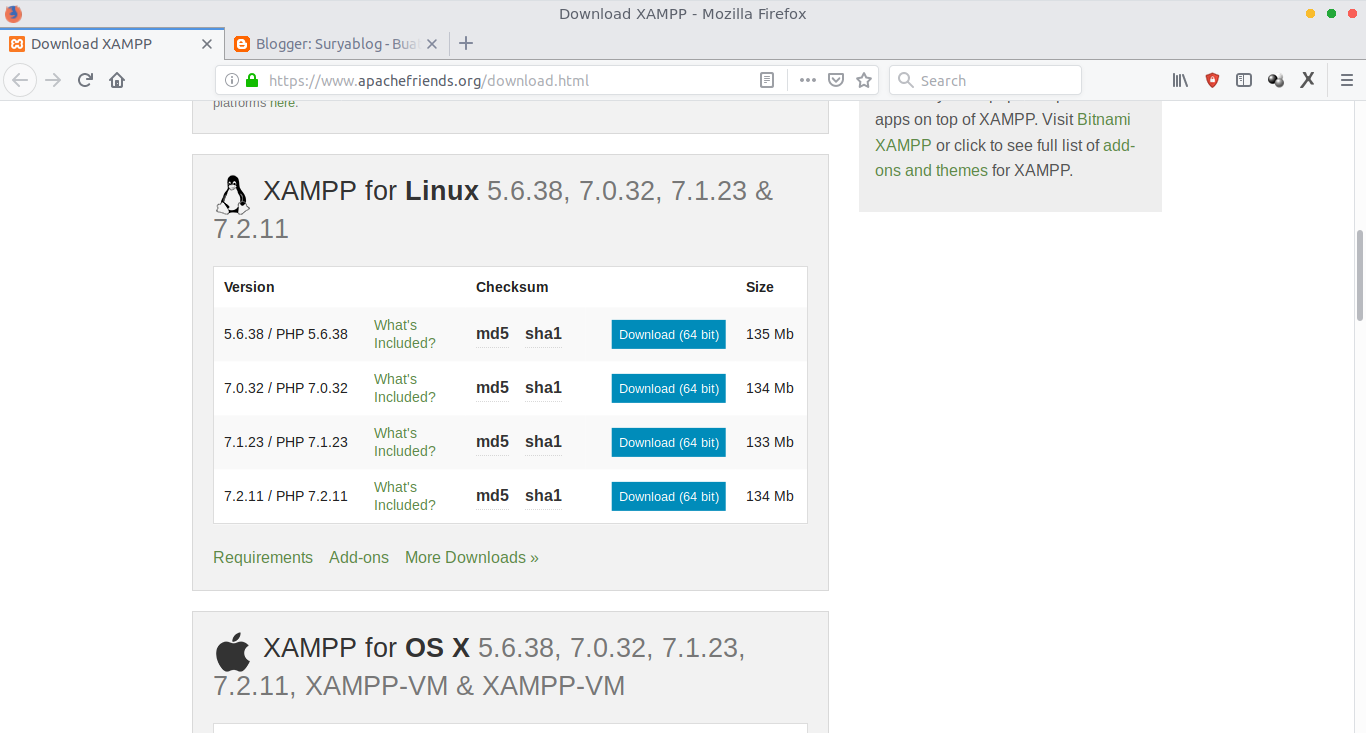Show sha1 checksum for 5.6.38

coord(543,334)
